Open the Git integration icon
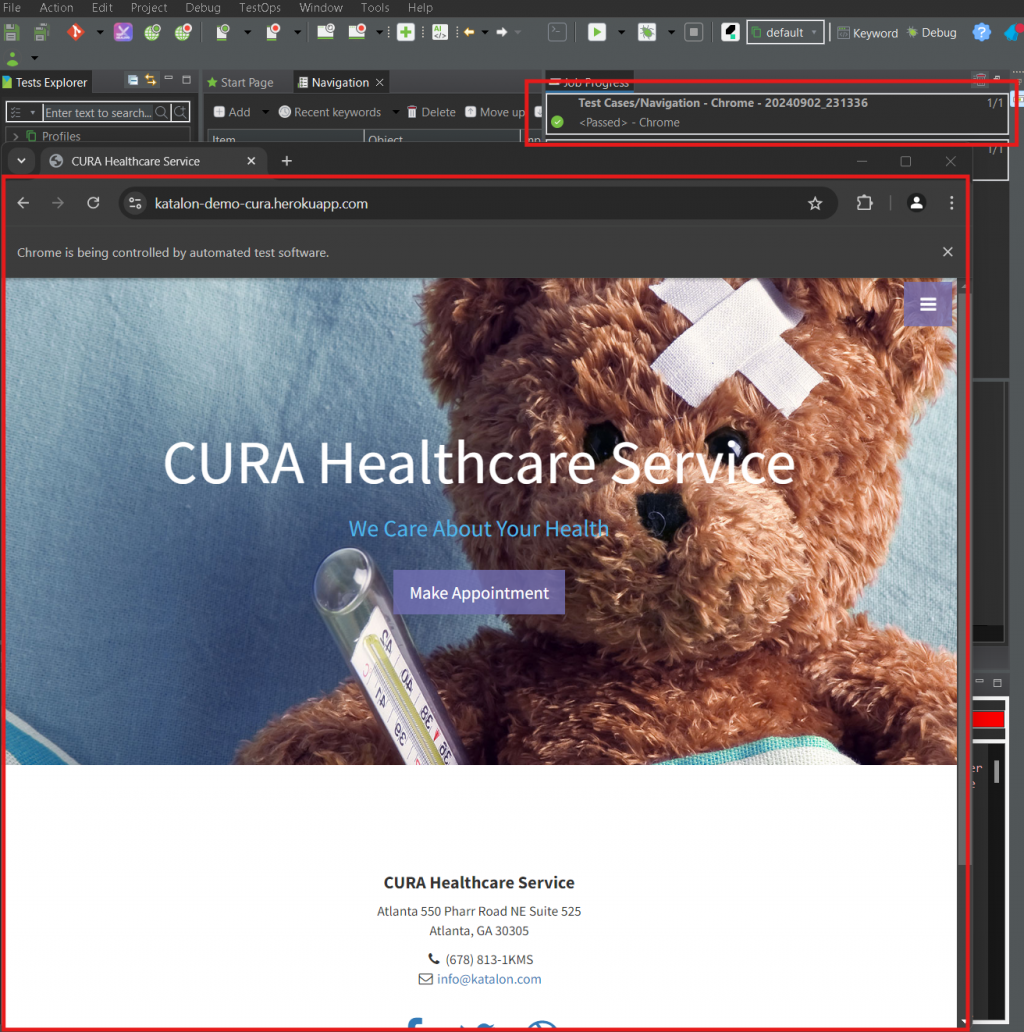 (x=76, y=32)
